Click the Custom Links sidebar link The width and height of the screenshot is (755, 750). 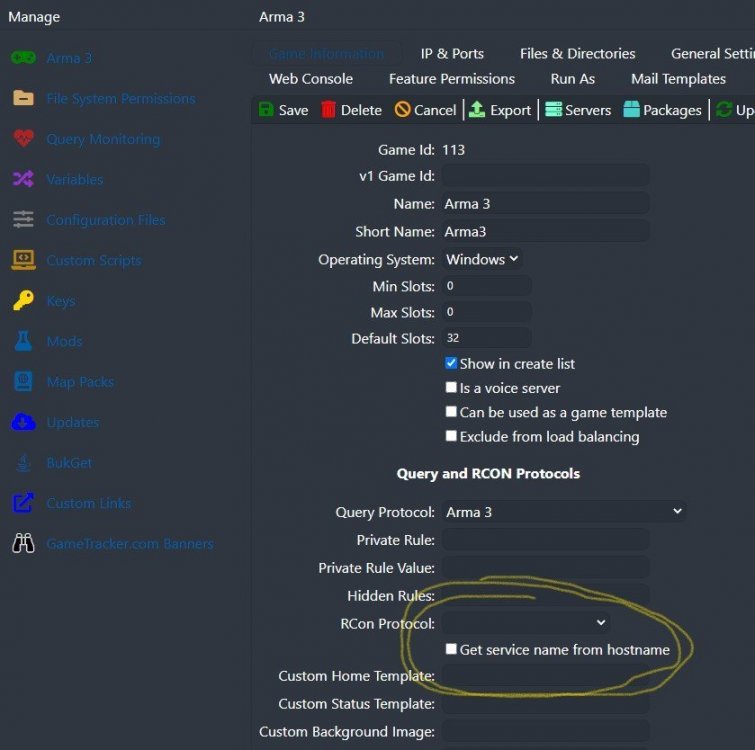88,503
